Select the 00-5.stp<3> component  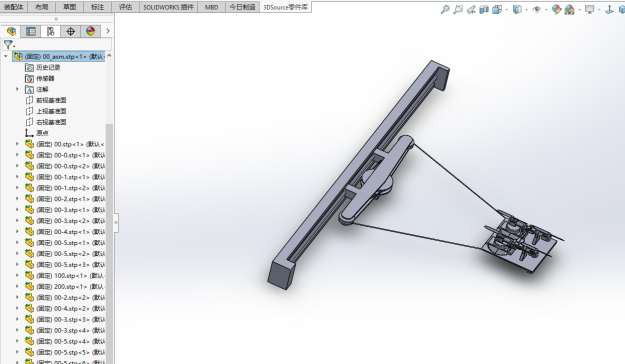(x=65, y=264)
